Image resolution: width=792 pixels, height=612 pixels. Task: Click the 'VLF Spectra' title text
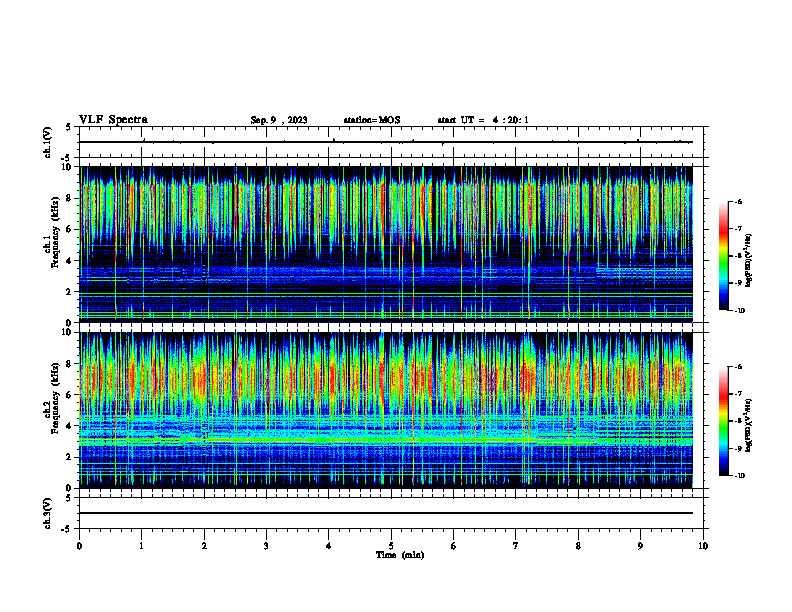tap(113, 120)
